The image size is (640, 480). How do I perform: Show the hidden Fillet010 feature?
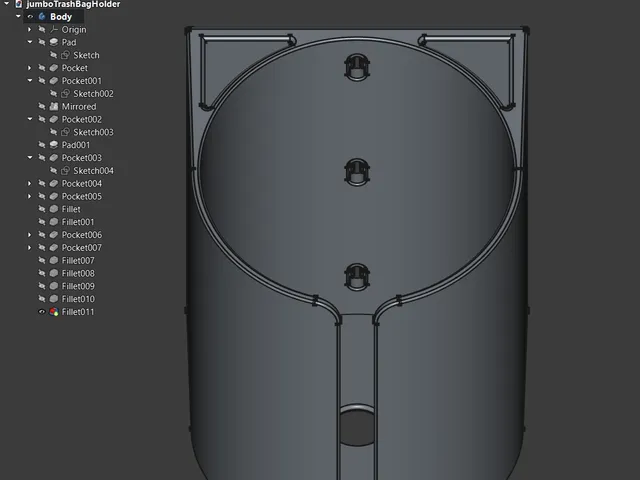(42, 299)
